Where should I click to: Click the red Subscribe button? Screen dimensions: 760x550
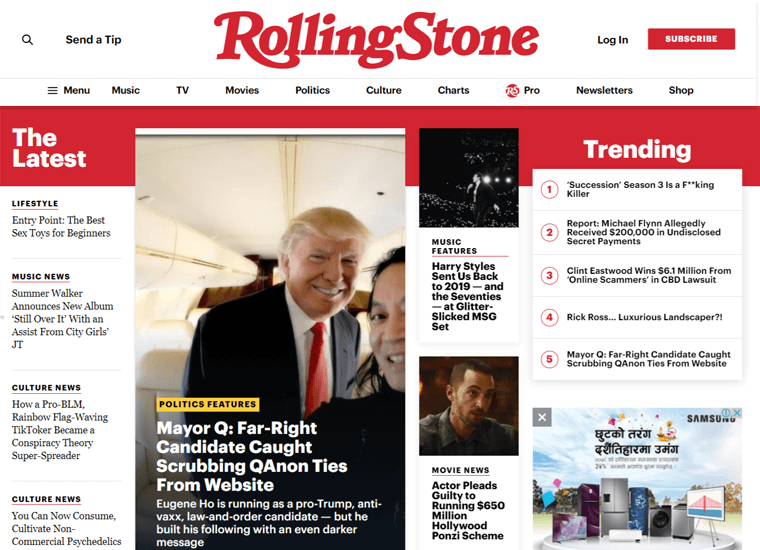[691, 39]
